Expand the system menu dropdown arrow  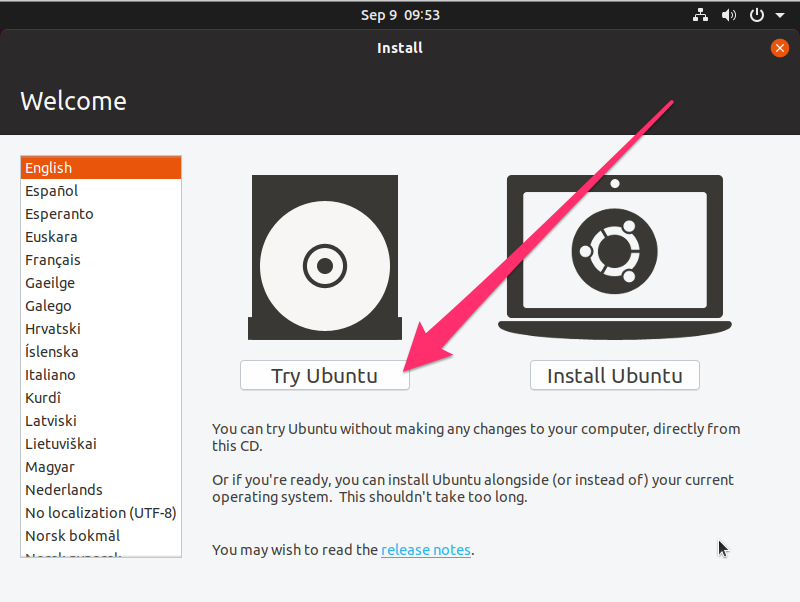pyautogui.click(x=780, y=15)
